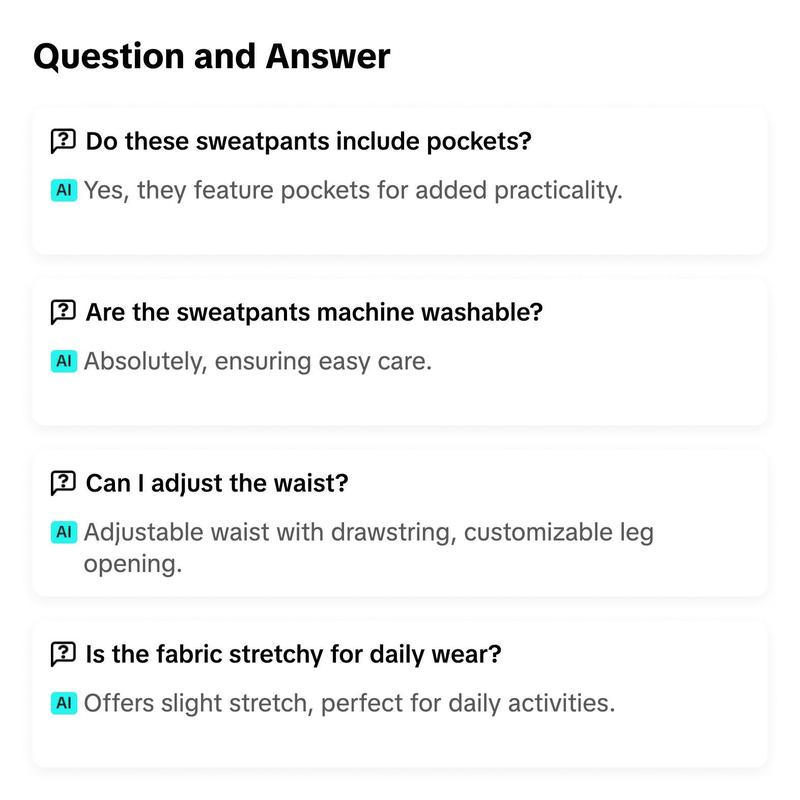Click the question icon beside the pockets question
This screenshot has height=800, width=800.
63,141
